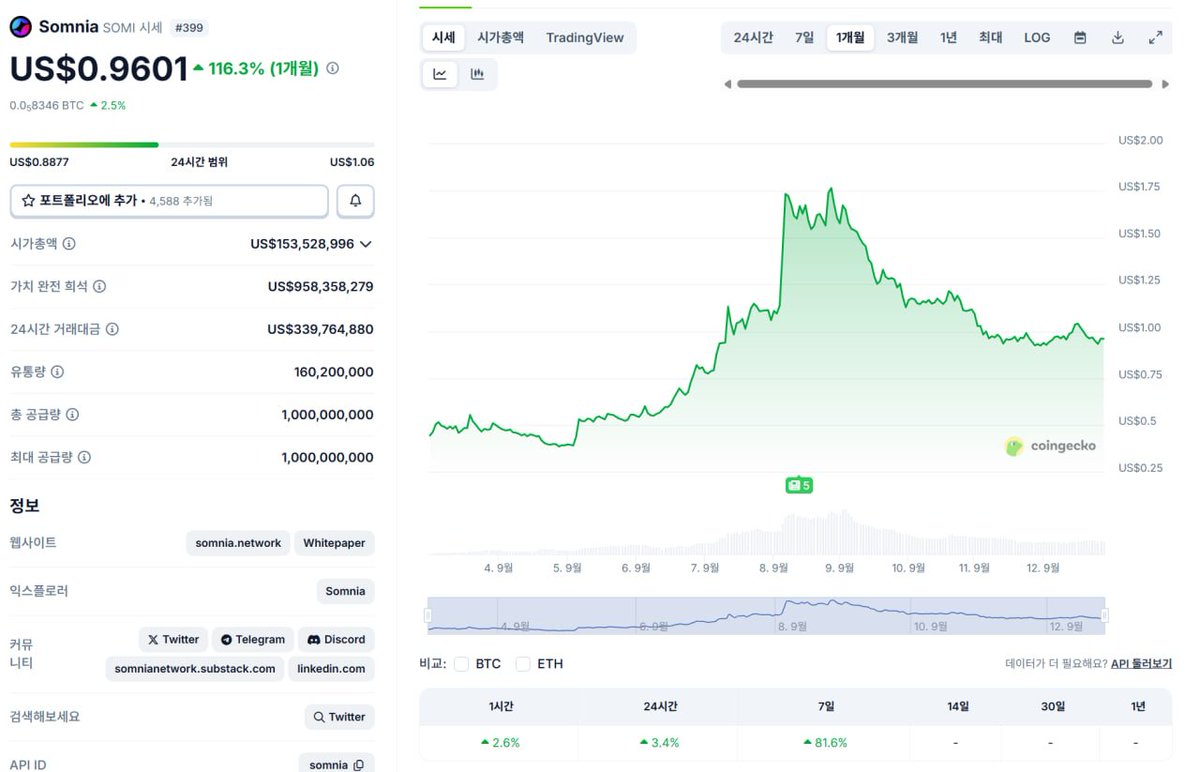Search Somnia on Twitter
Image resolution: width=1200 pixels, height=772 pixels.
point(339,717)
